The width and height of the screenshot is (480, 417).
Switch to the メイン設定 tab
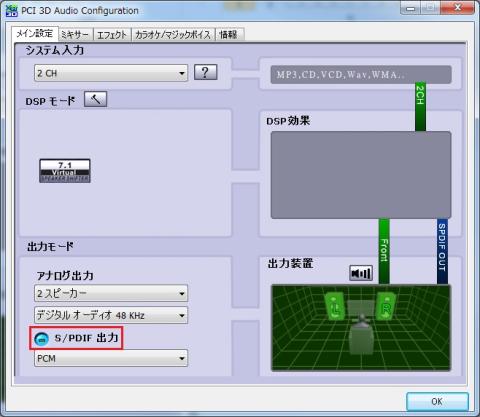click(x=35, y=34)
